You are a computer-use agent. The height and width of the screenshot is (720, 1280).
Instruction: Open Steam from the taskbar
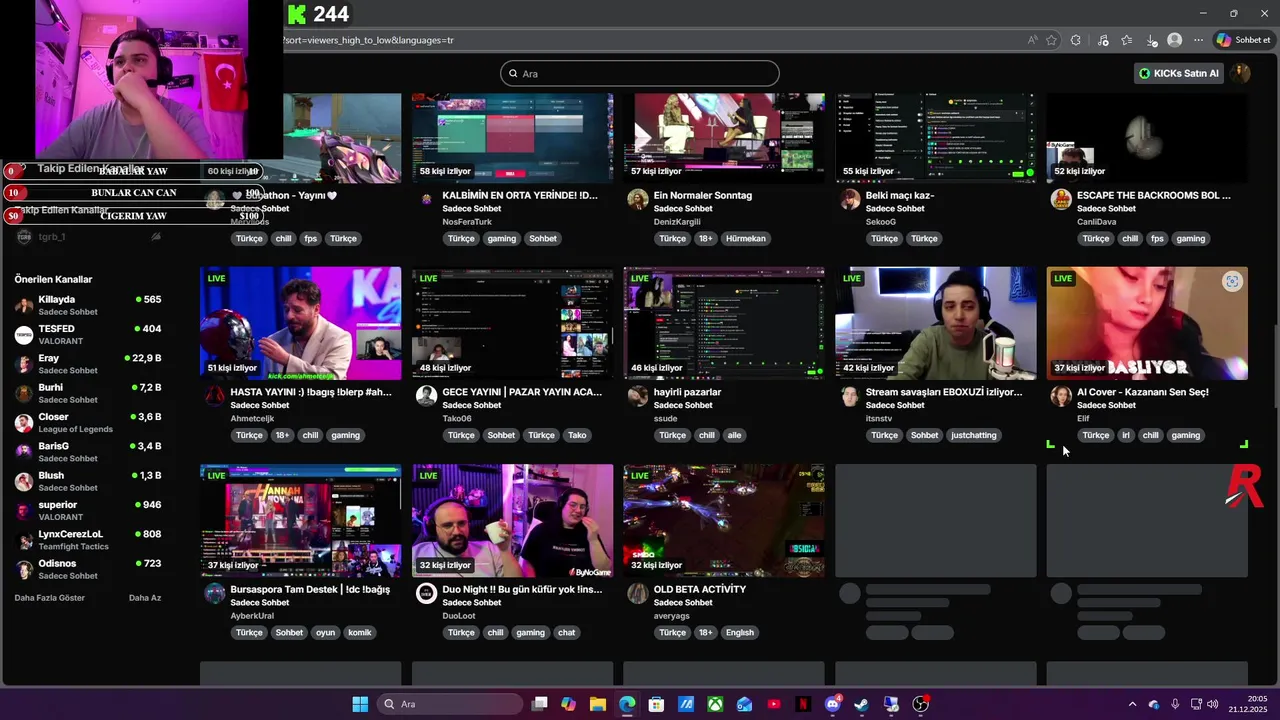pos(862,704)
